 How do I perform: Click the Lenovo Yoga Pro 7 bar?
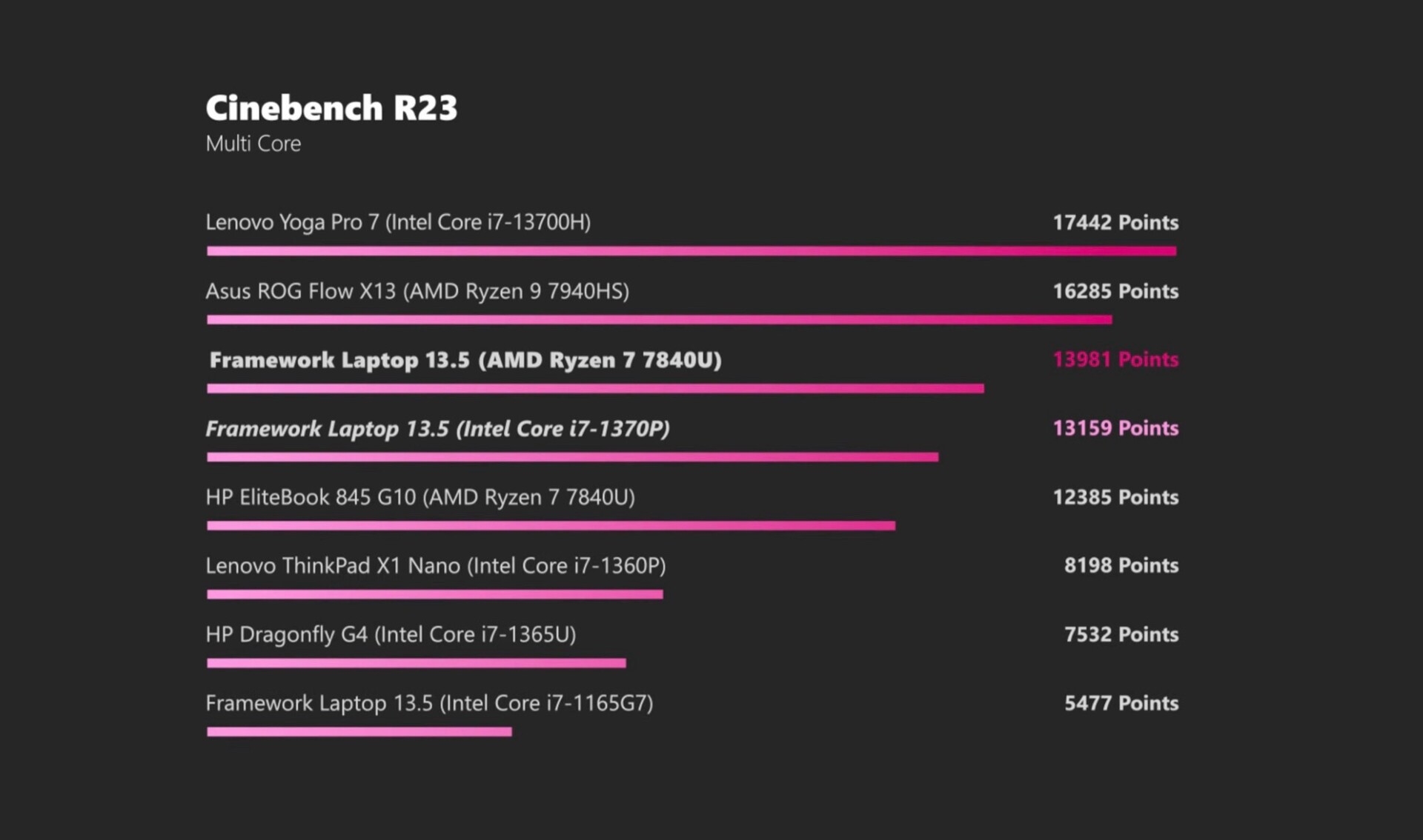(691, 251)
